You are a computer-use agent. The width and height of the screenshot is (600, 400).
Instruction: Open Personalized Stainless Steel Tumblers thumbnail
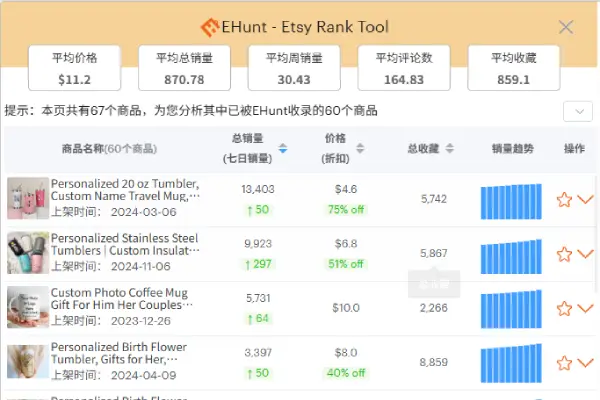click(28, 253)
